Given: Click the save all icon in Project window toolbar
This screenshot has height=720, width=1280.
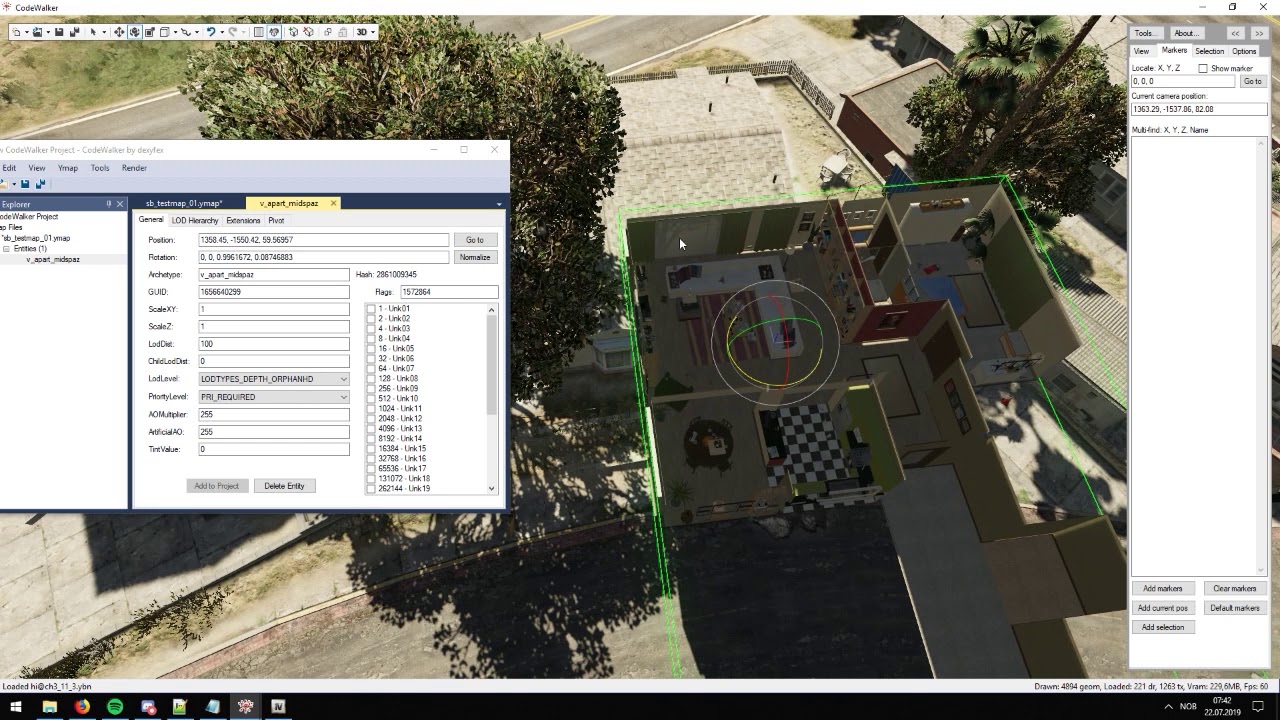Looking at the screenshot, I should (x=40, y=184).
